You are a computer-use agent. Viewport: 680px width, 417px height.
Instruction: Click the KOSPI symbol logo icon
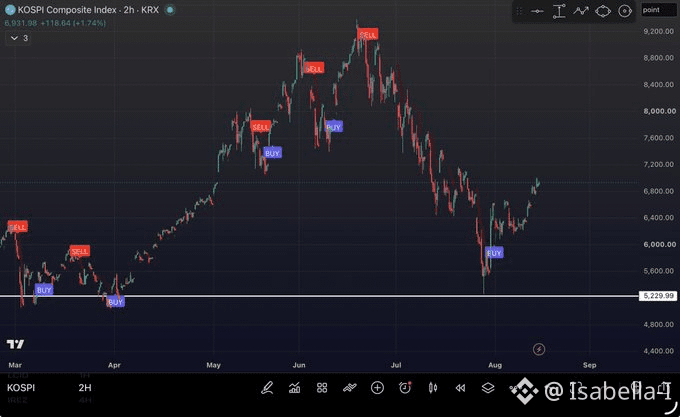tap(10, 10)
